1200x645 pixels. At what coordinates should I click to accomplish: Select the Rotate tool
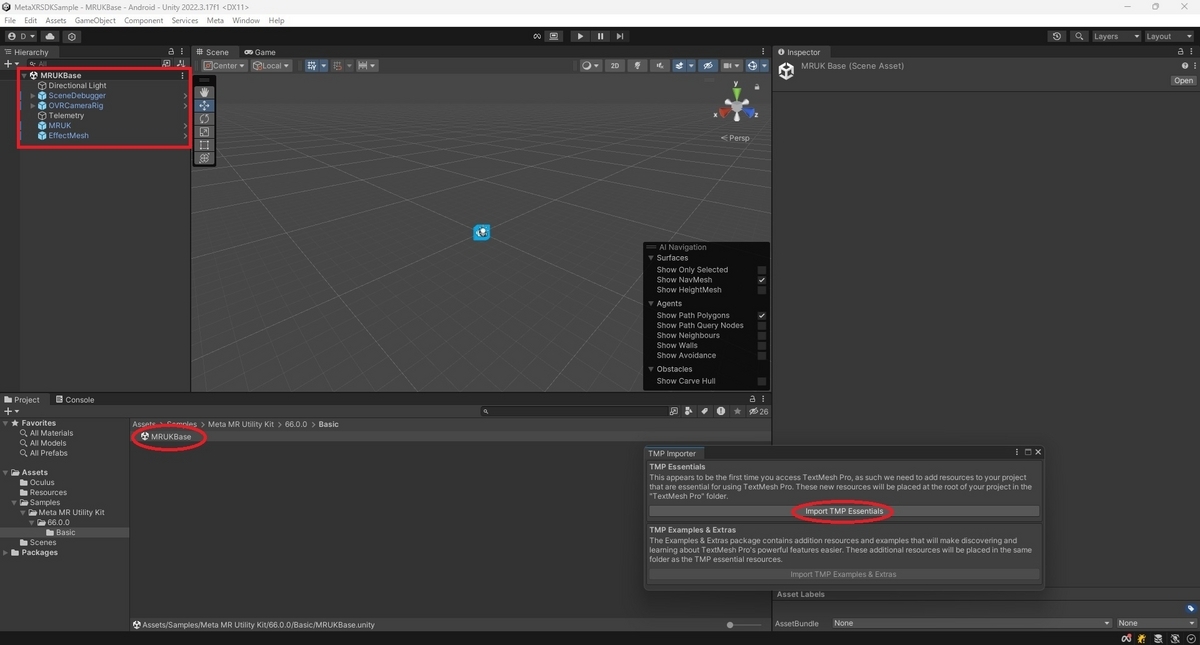(x=204, y=118)
